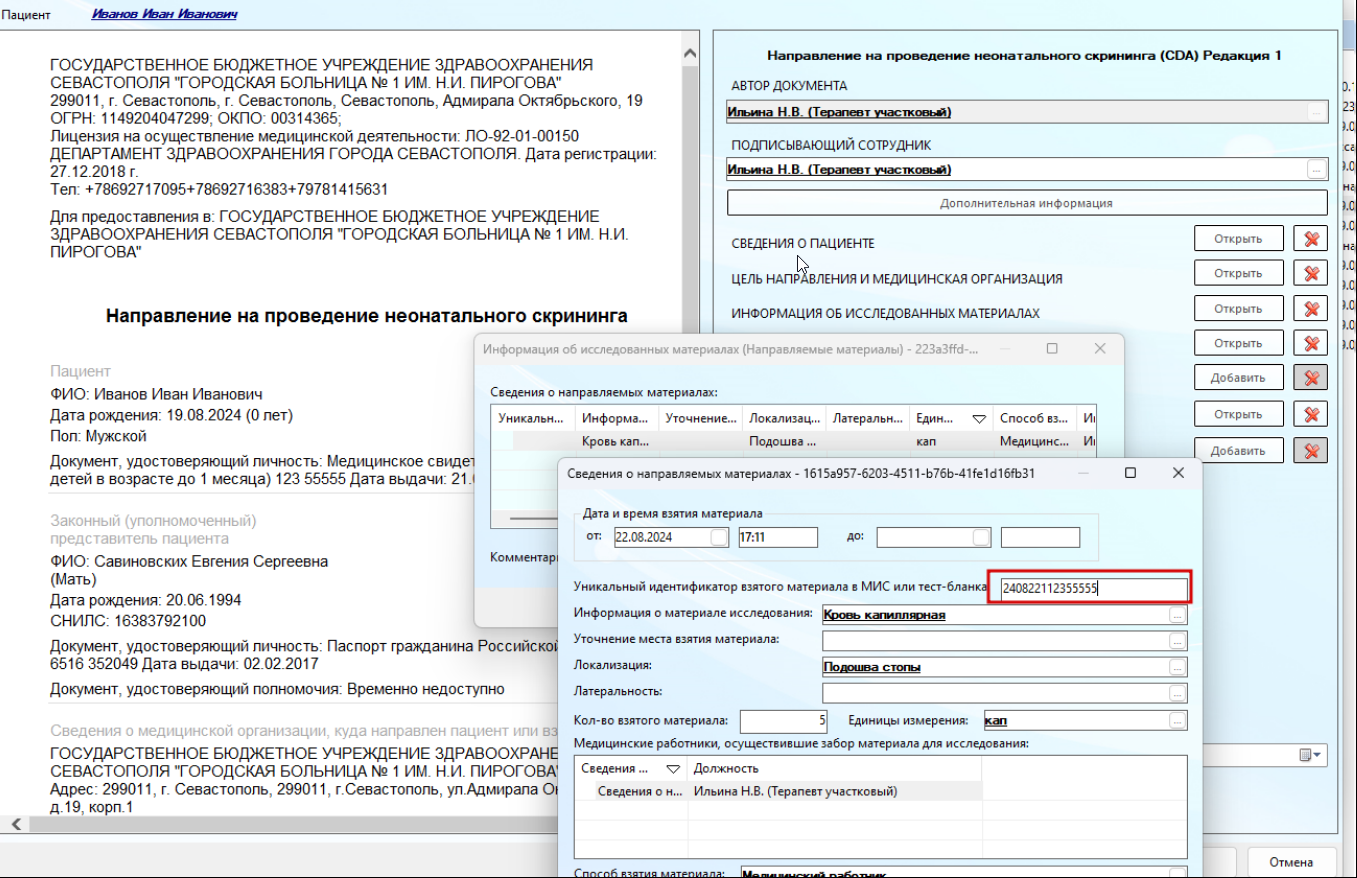This screenshot has height=878, width=1357.
Task: Open filter arrow on 'Сведения ...' column header
Action: pos(672,769)
